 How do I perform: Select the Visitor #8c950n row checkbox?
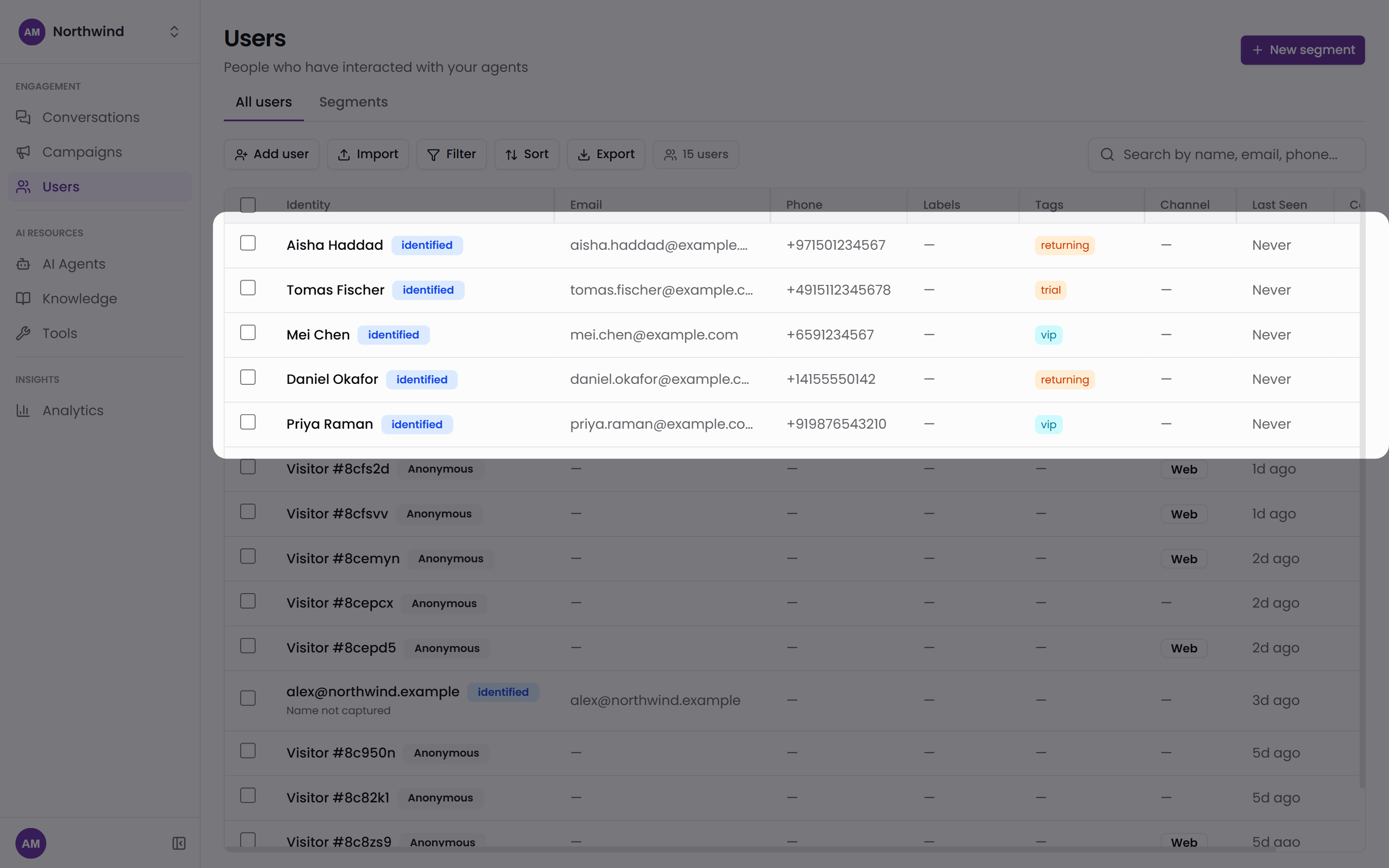(248, 751)
